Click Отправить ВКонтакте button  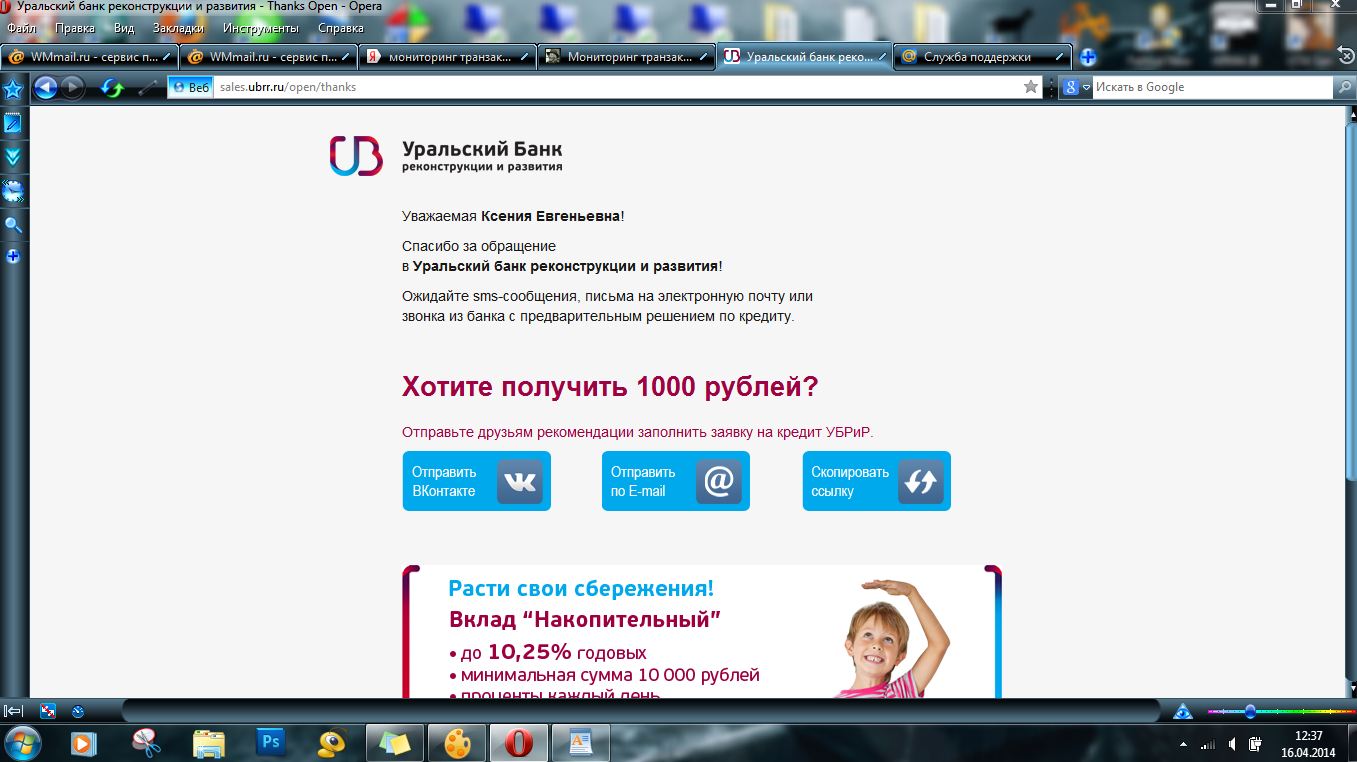[x=477, y=481]
